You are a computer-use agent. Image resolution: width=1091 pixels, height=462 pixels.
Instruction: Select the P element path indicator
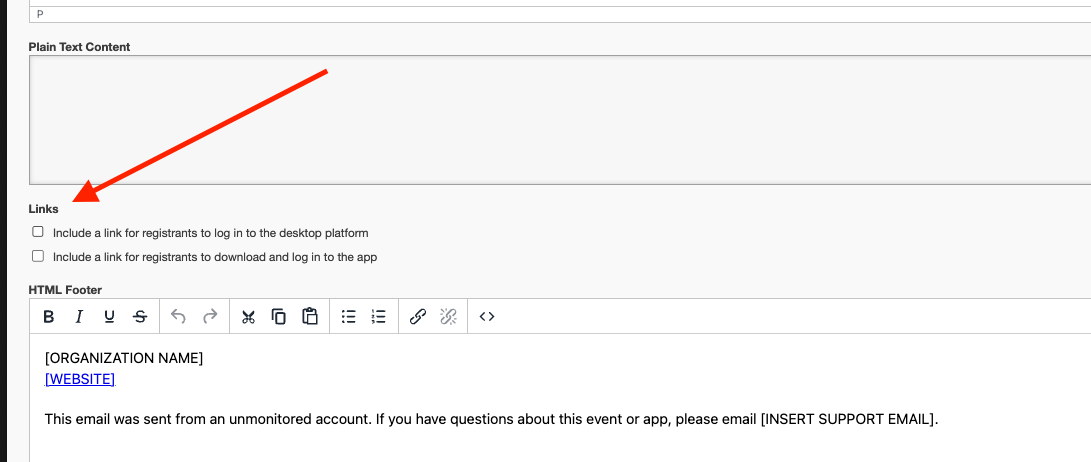tap(40, 14)
